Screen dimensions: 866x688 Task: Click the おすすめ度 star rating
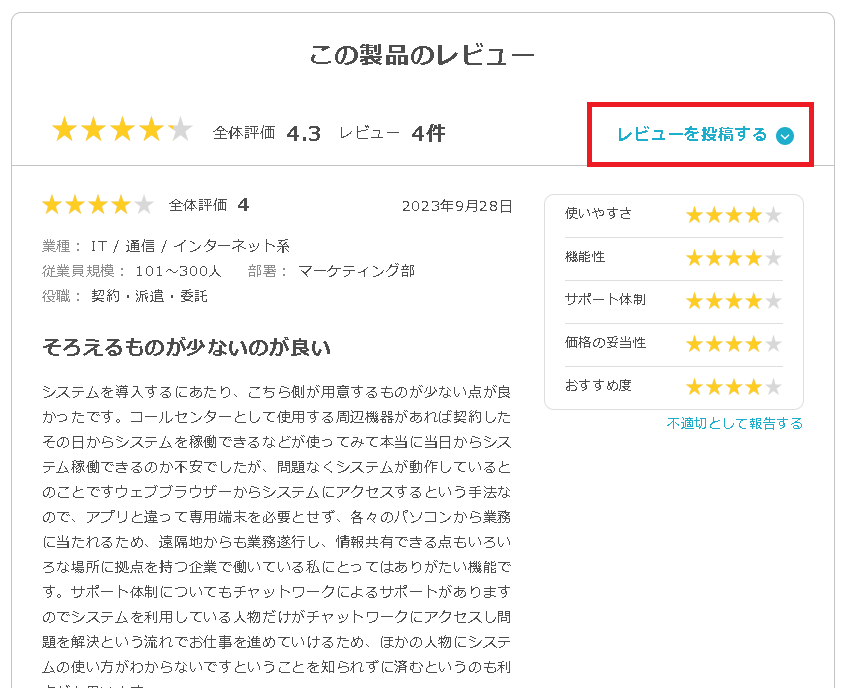(733, 387)
